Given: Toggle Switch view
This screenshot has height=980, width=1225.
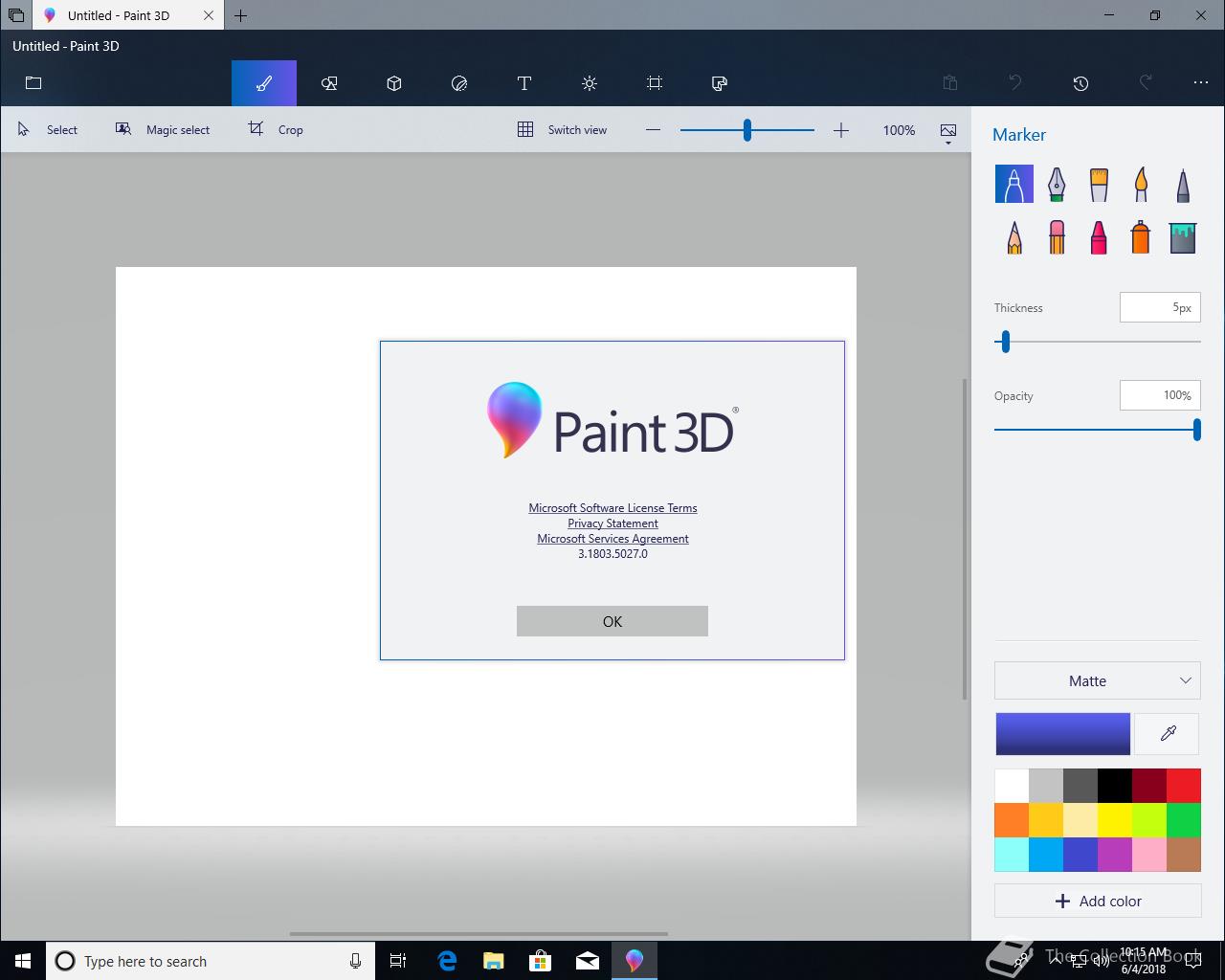Looking at the screenshot, I should [563, 129].
